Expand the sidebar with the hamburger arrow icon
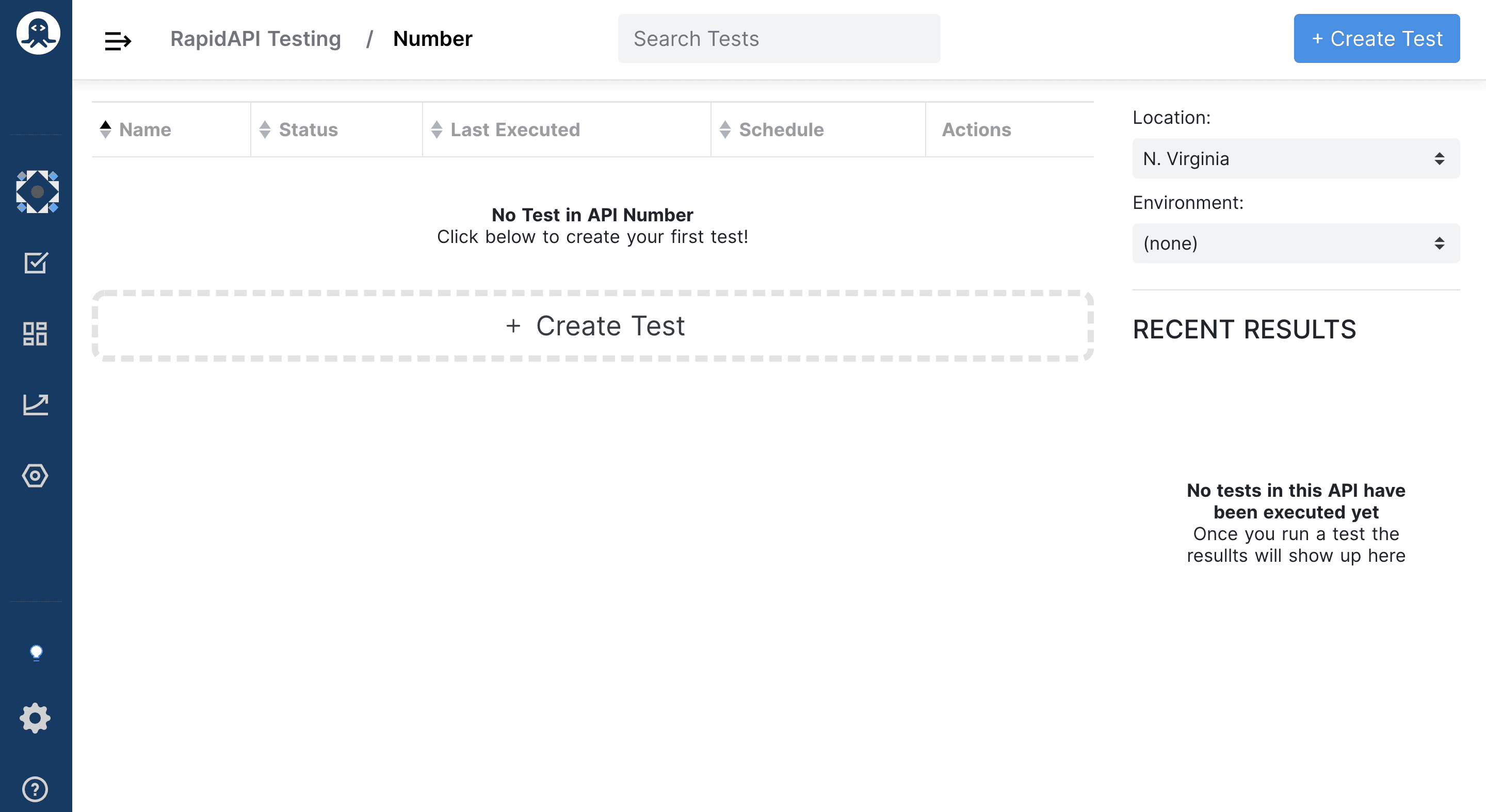This screenshot has width=1486, height=812. point(118,41)
